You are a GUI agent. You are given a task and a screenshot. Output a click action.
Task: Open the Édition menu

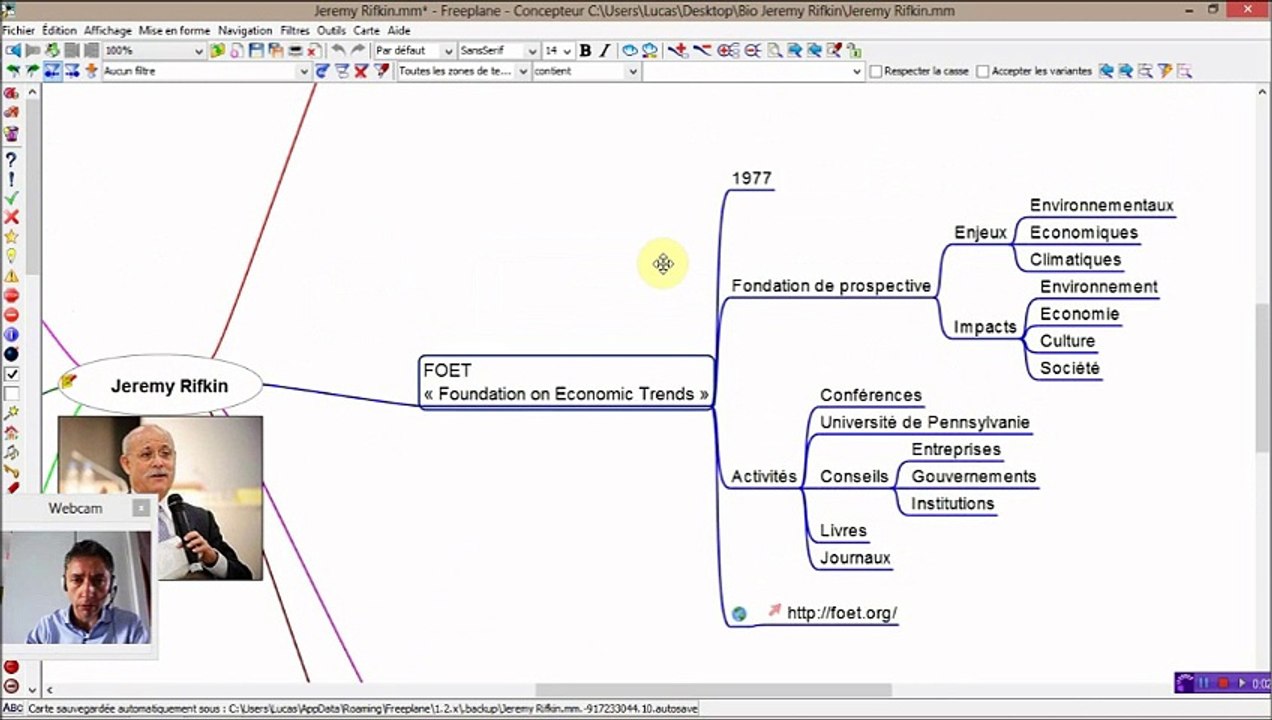(59, 31)
